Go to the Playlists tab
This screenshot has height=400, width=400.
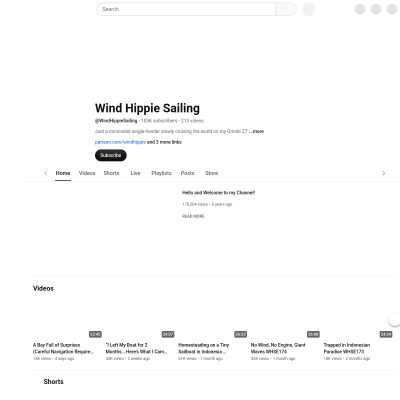tap(161, 173)
